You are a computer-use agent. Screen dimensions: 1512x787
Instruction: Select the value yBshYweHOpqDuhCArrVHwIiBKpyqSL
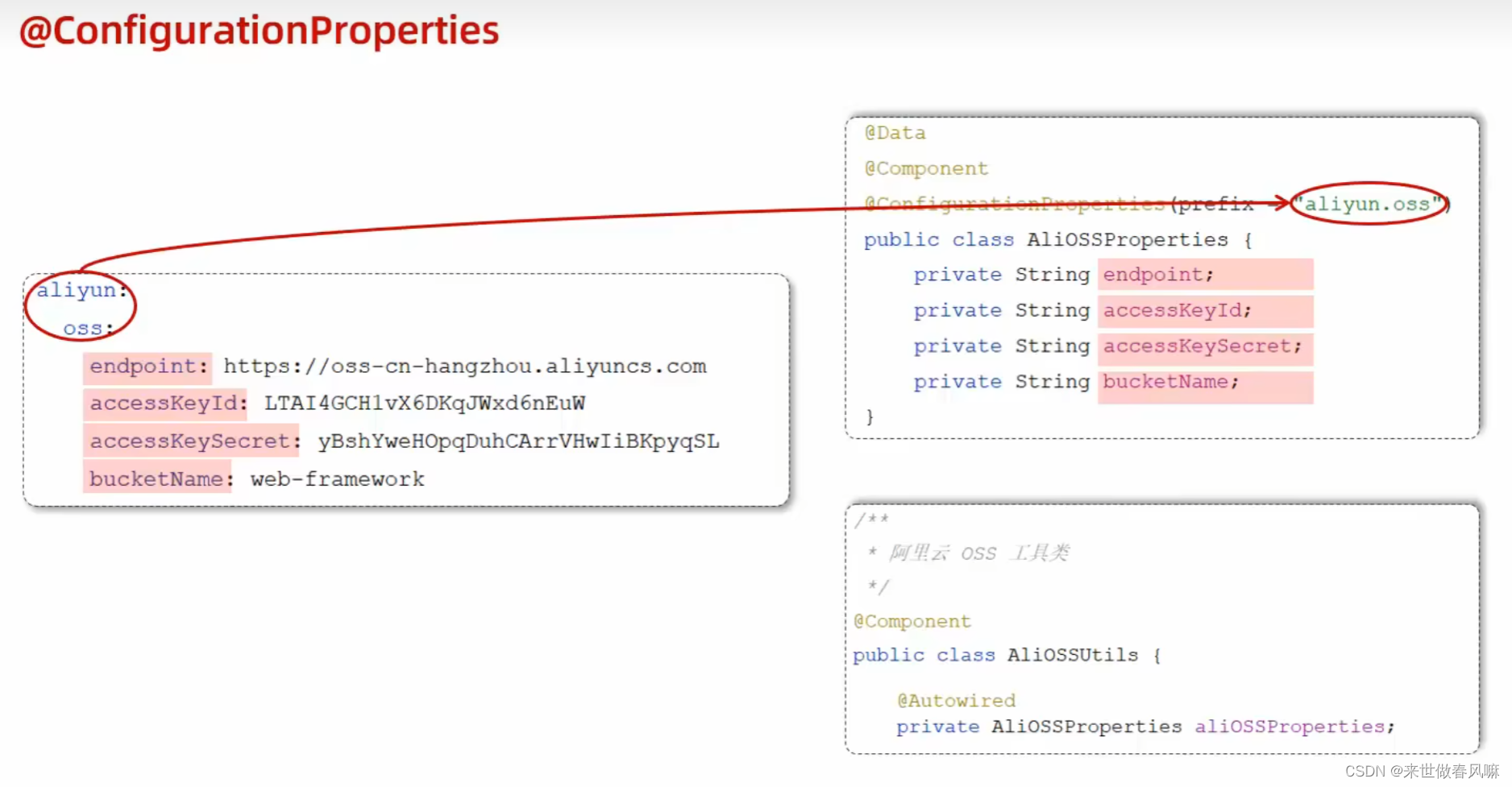[518, 441]
